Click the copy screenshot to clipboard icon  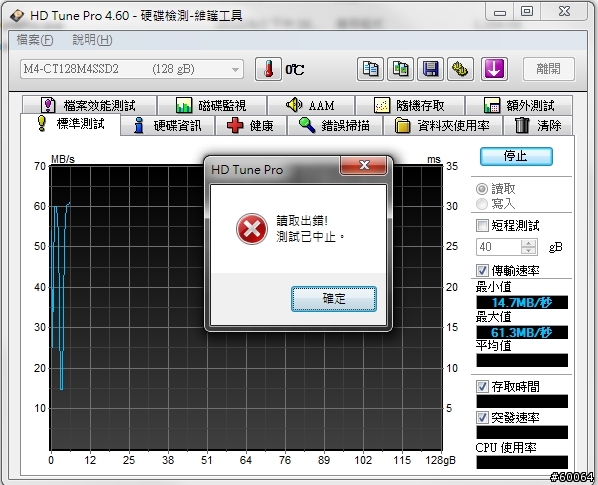[x=400, y=69]
